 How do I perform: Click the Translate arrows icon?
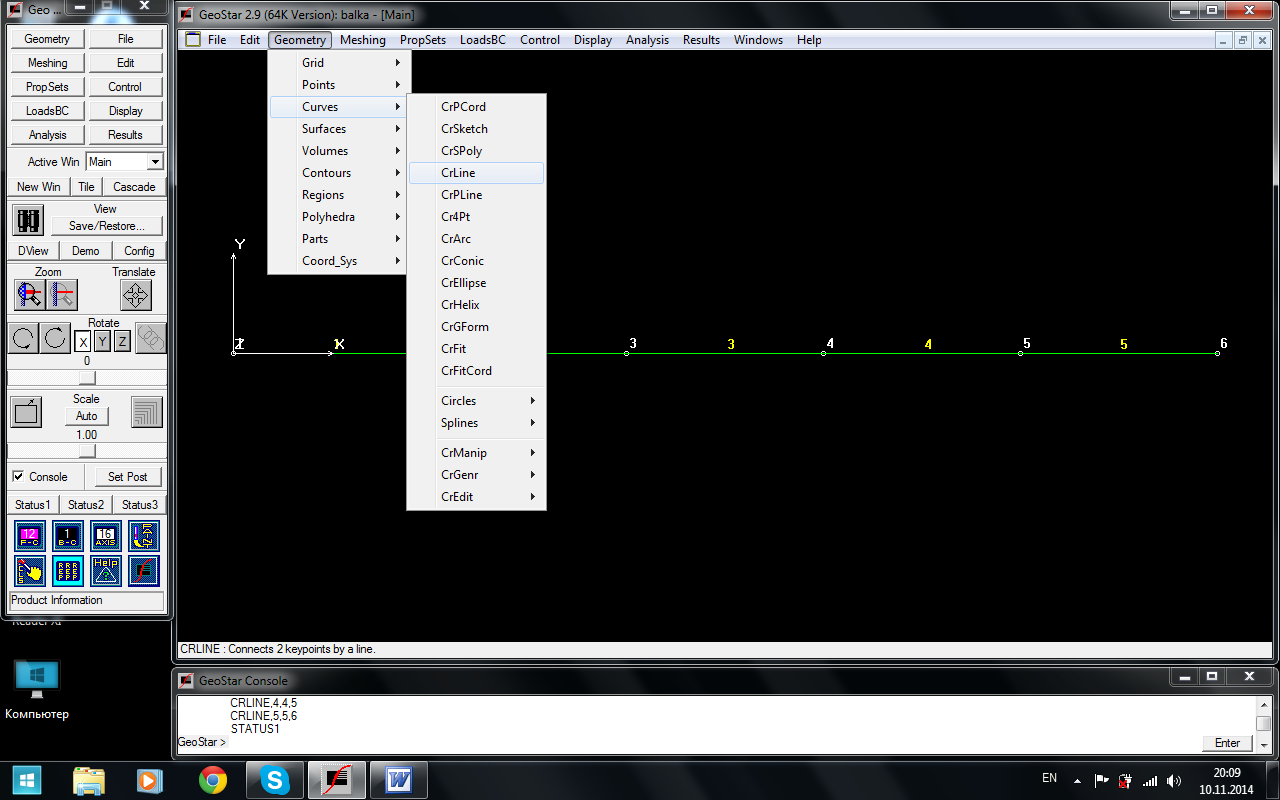(x=135, y=294)
